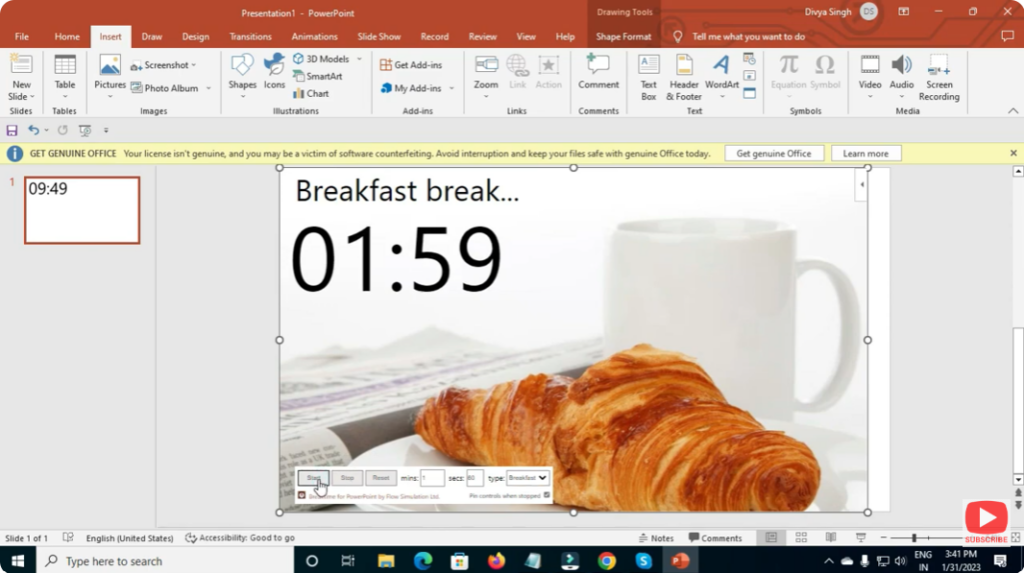Open Tell me search lightbulb
1024x573 pixels.
pyautogui.click(x=678, y=37)
